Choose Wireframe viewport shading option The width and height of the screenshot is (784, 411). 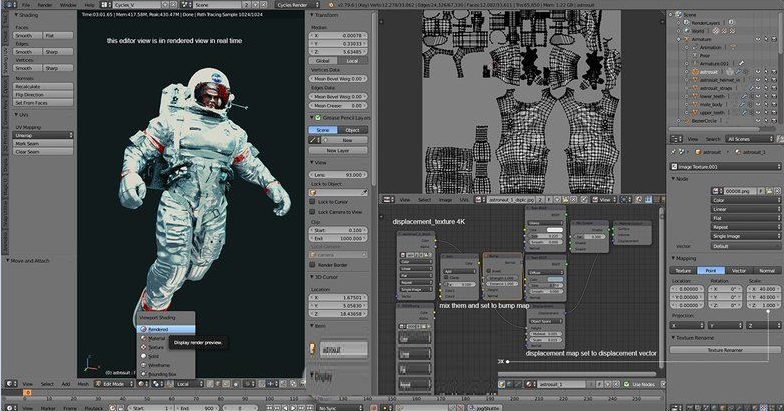pyautogui.click(x=158, y=366)
